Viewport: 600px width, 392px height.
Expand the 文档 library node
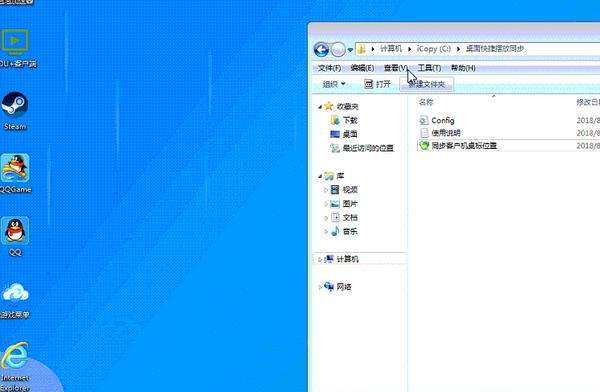pyautogui.click(x=326, y=218)
